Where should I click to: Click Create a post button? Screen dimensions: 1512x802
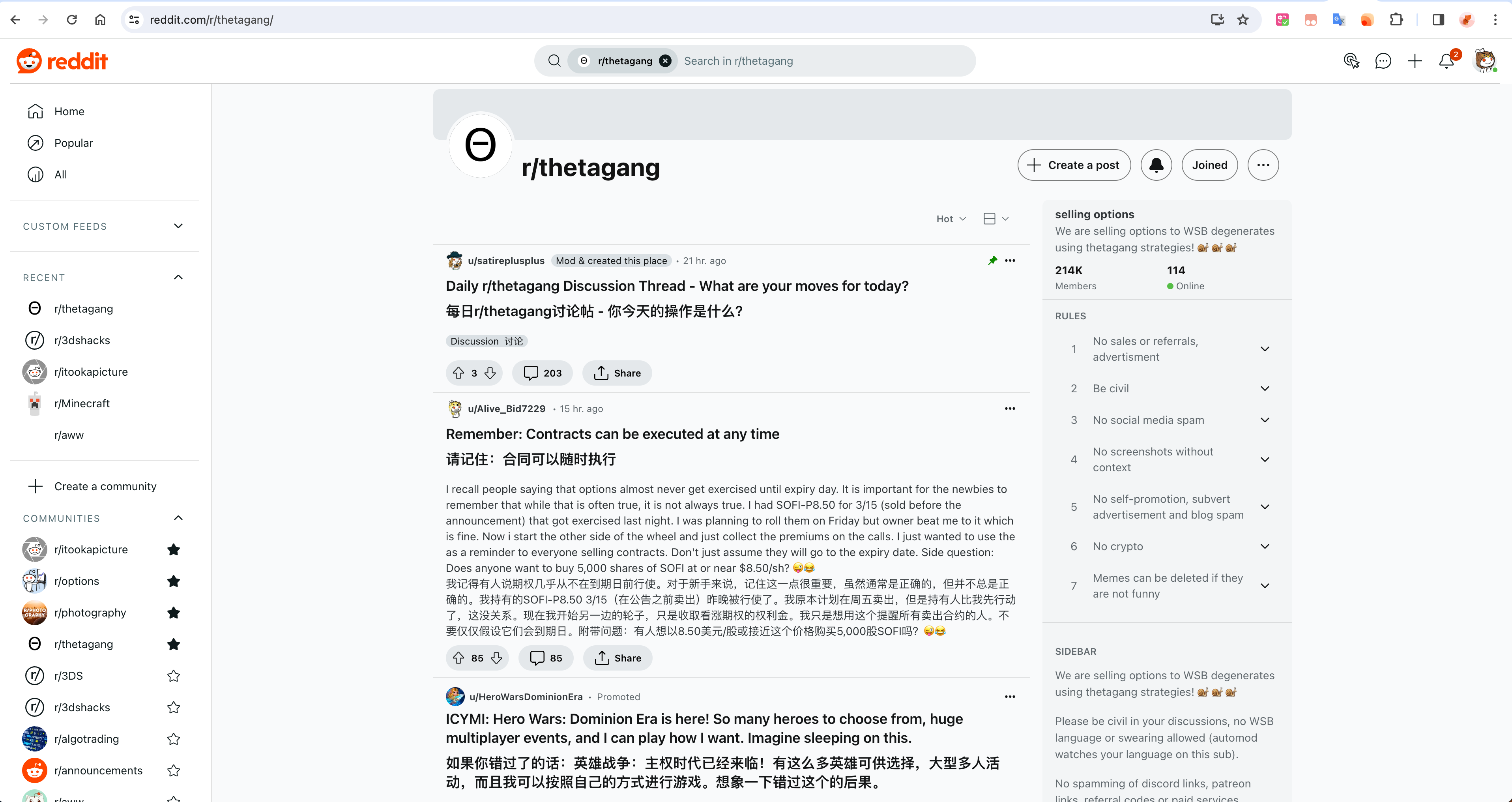tap(1074, 165)
